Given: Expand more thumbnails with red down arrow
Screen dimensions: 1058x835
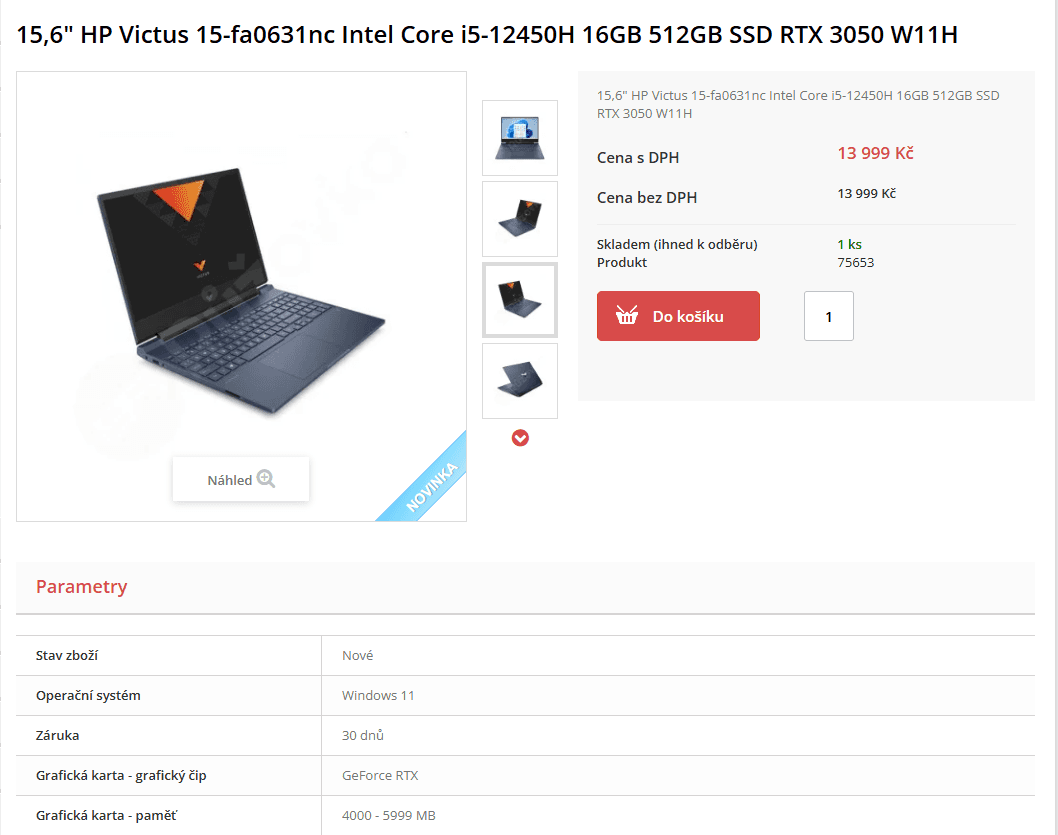Looking at the screenshot, I should (x=520, y=438).
